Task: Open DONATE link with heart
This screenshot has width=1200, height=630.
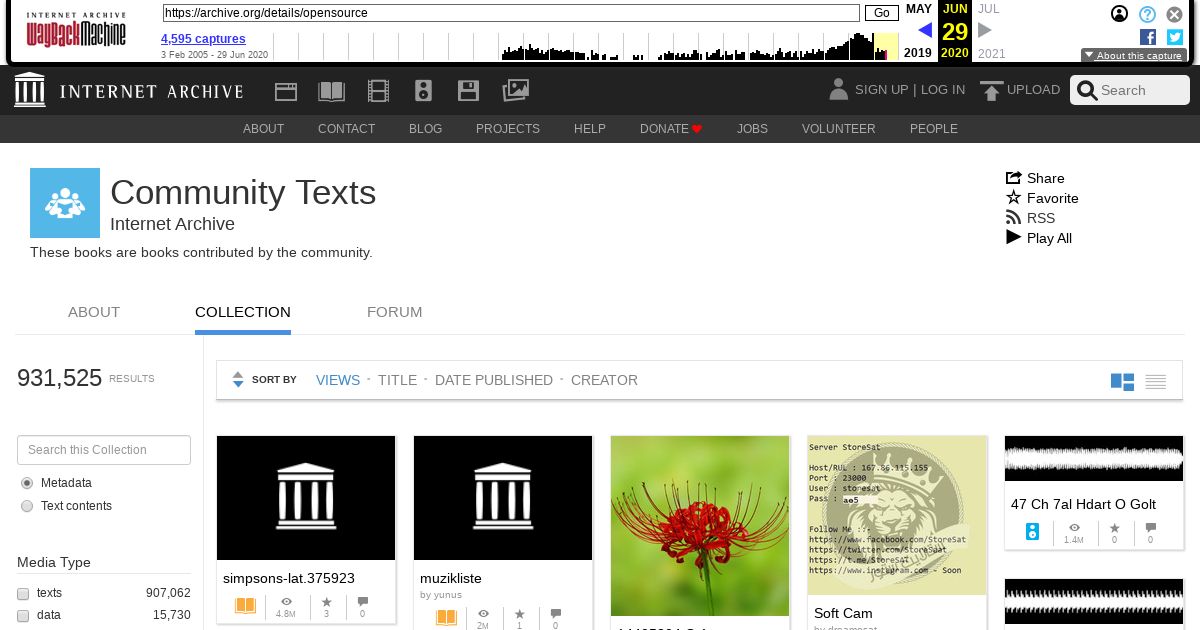Action: (671, 129)
